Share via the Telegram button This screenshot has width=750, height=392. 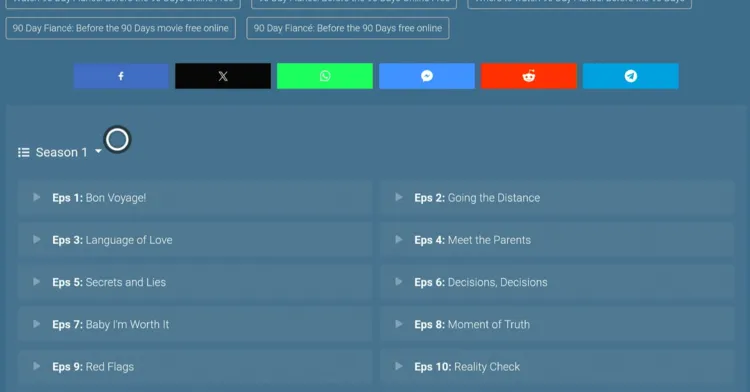click(630, 76)
